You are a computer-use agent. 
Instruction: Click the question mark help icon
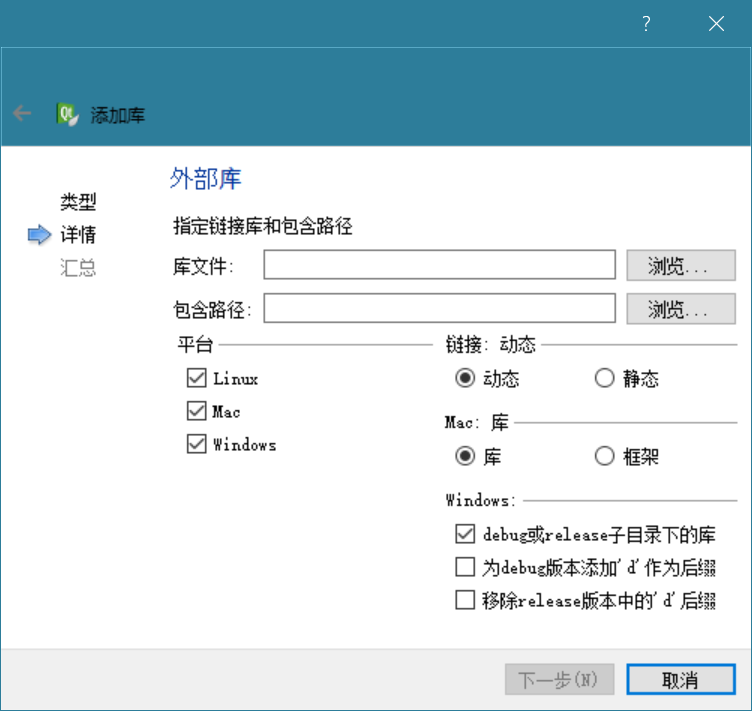pyautogui.click(x=646, y=24)
